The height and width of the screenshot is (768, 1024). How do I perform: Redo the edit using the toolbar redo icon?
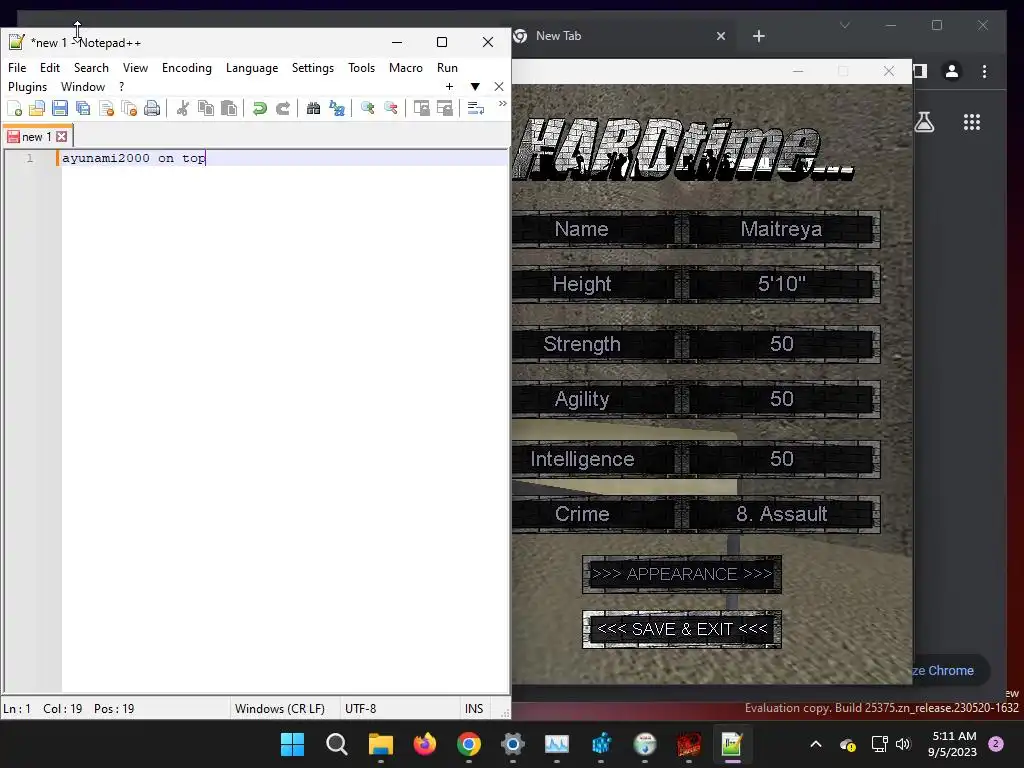pos(283,108)
